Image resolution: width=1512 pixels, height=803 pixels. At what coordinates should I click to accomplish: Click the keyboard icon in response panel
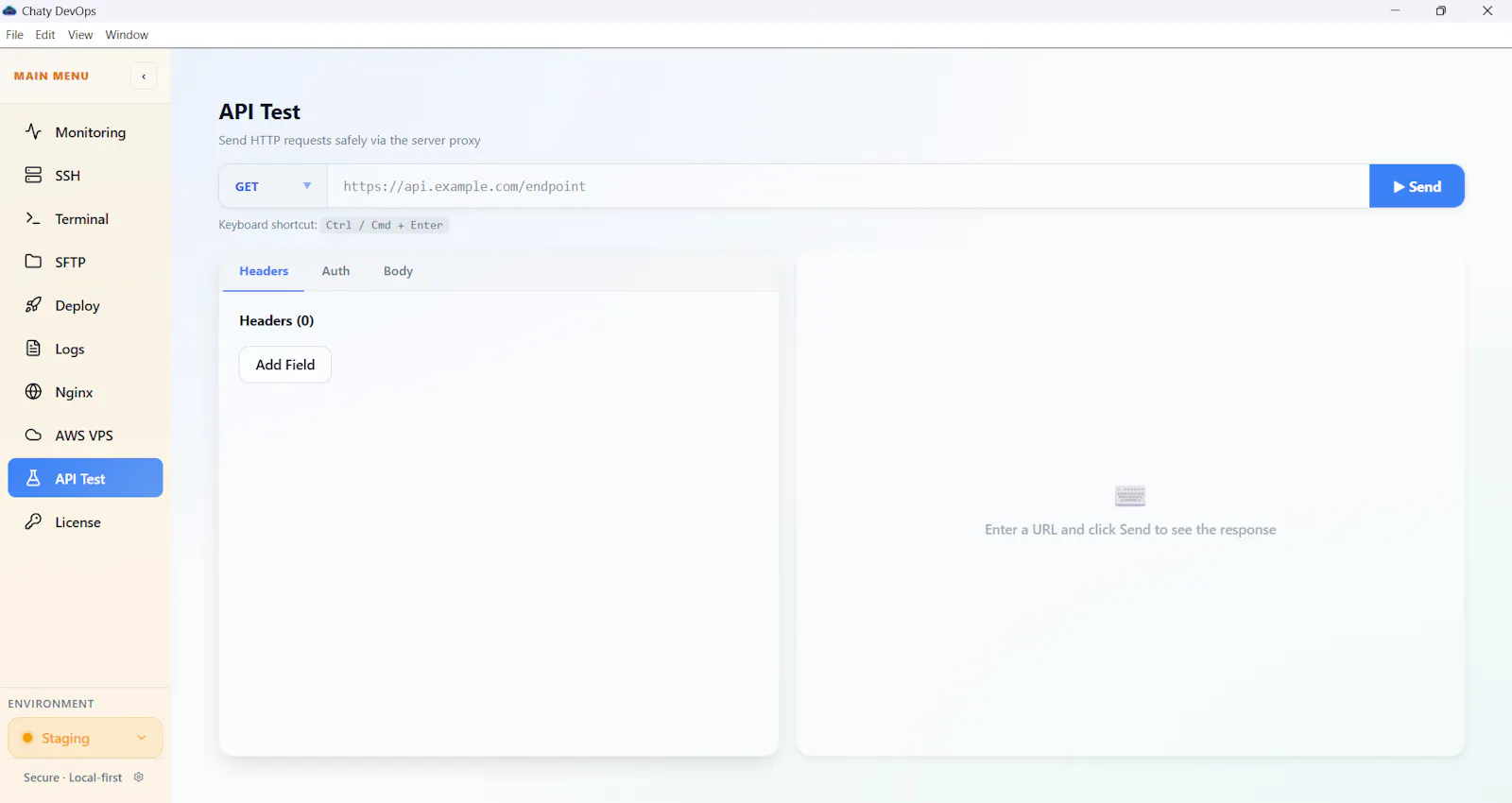1130,496
